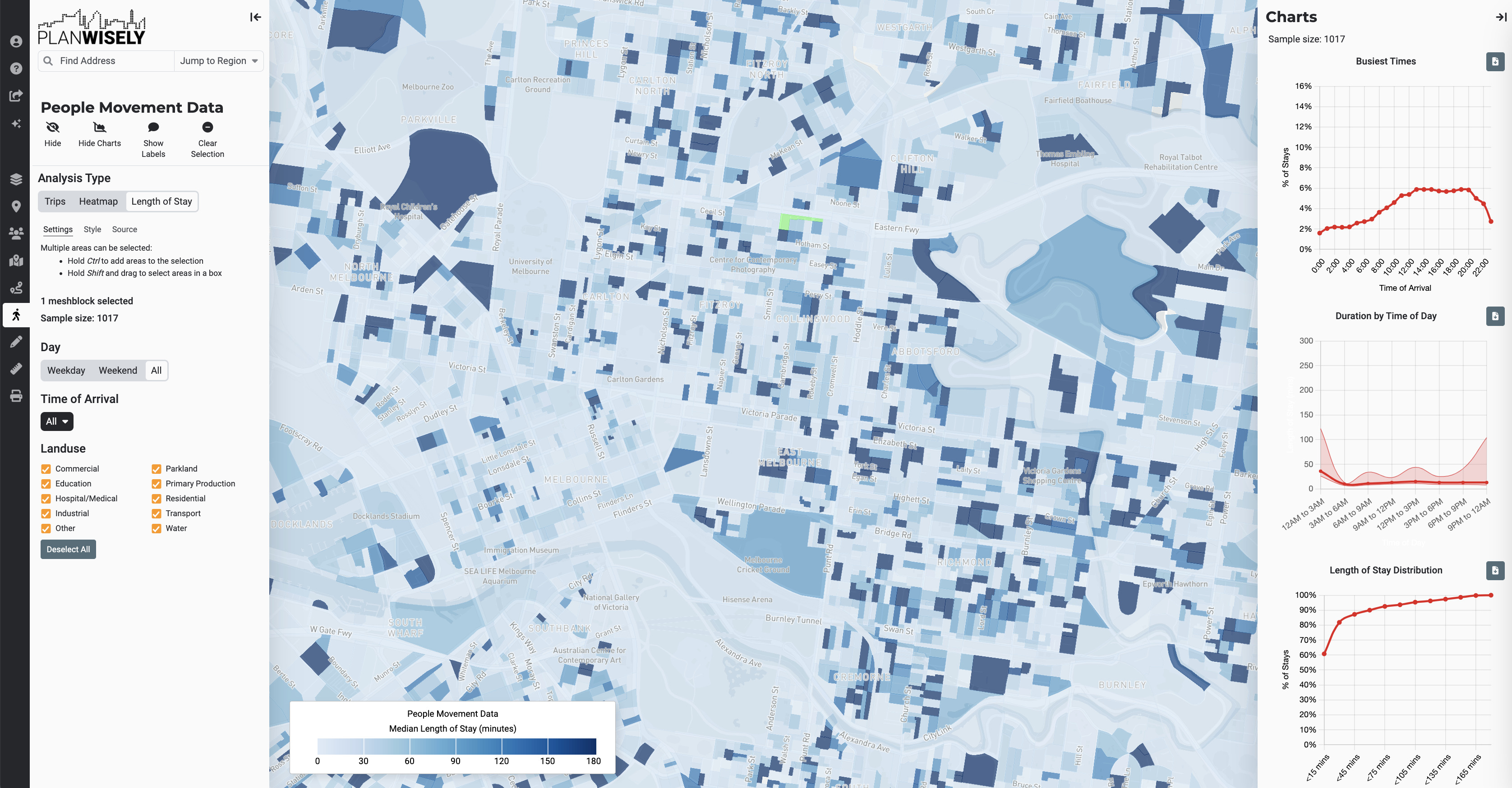
Task: Select the Trips analysis tab
Action: 55,201
